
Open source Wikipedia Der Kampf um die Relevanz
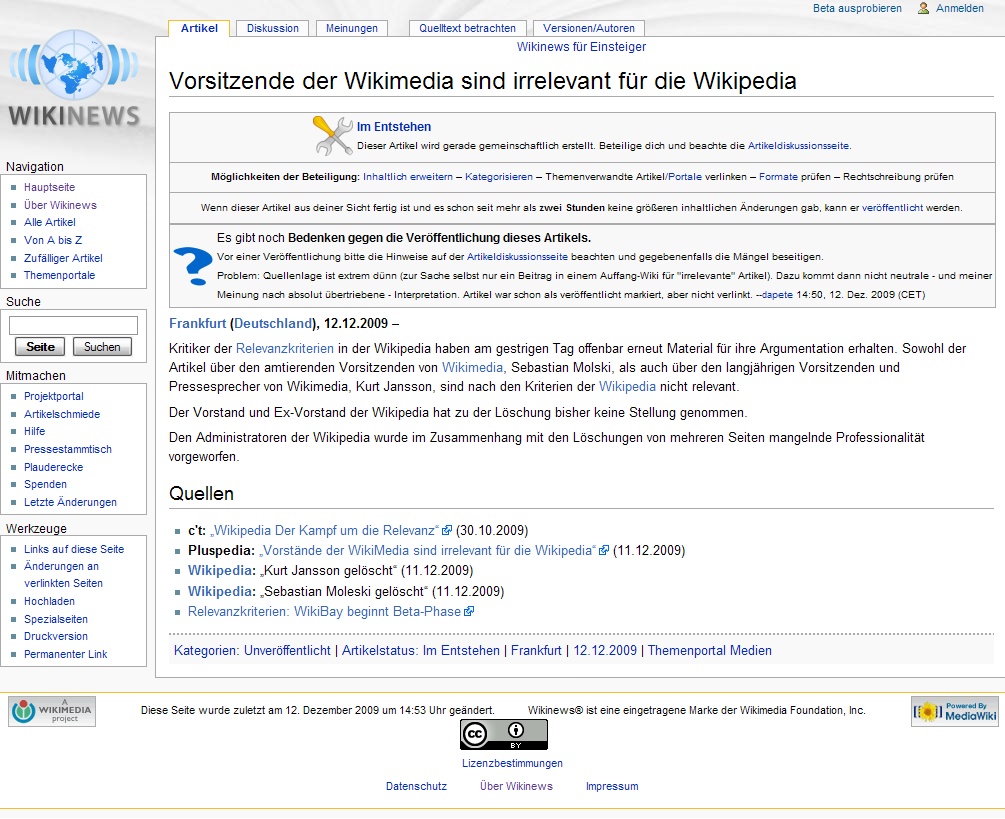[325, 531]
